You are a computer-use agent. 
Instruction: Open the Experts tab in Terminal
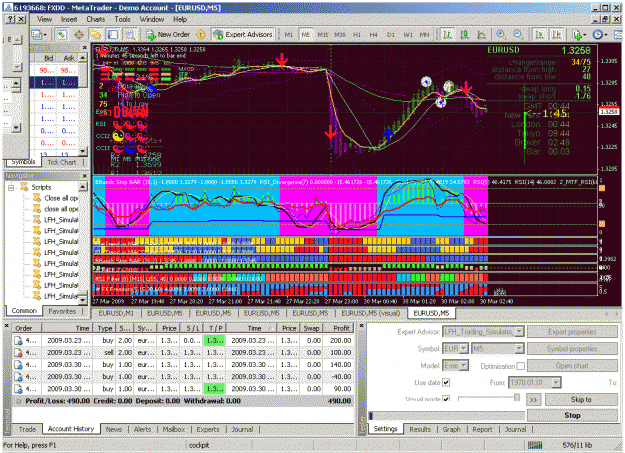click(208, 429)
